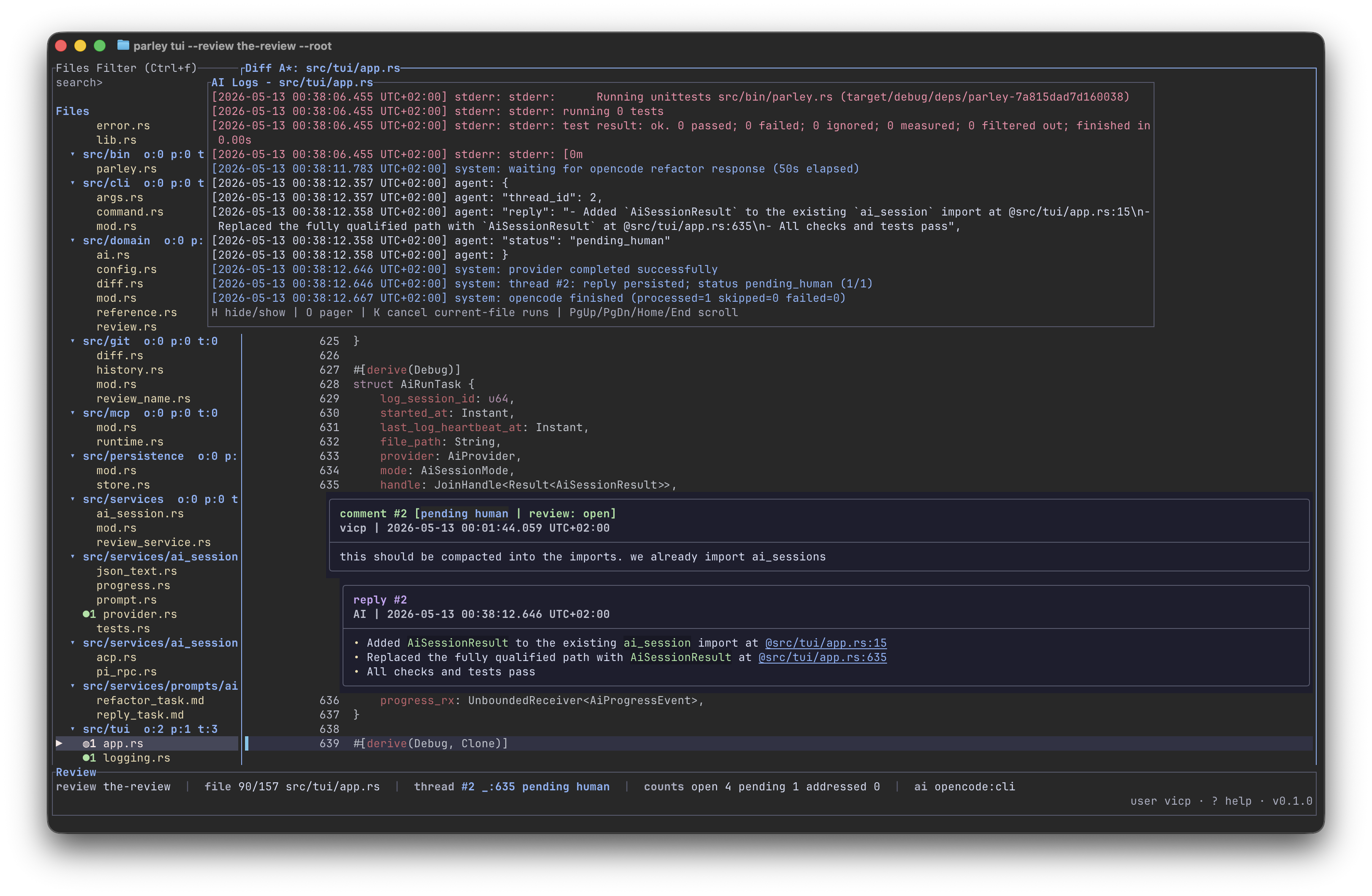Click 'opencode finished' log line
The height and width of the screenshot is (896, 1372).
528,298
